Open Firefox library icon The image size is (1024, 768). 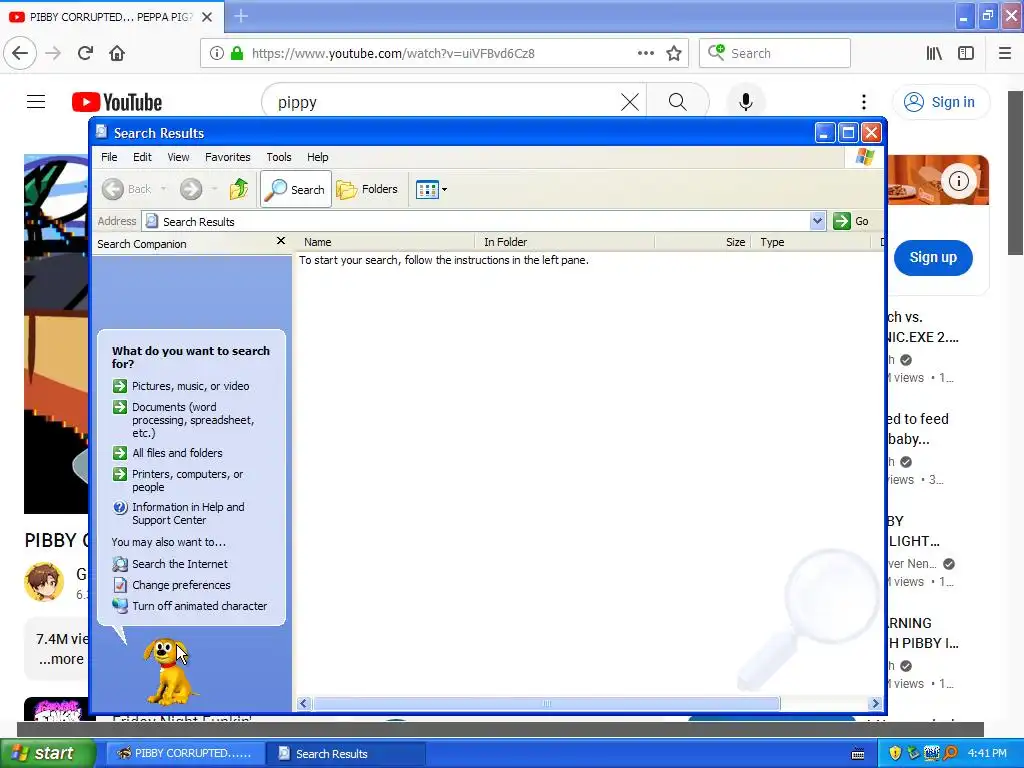point(934,54)
